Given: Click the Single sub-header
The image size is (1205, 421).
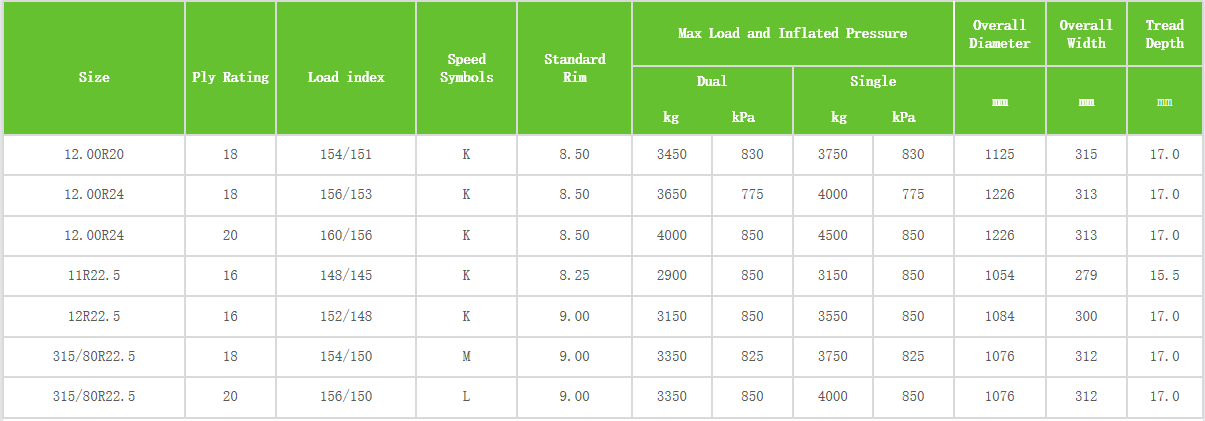Looking at the screenshot, I should (873, 81).
